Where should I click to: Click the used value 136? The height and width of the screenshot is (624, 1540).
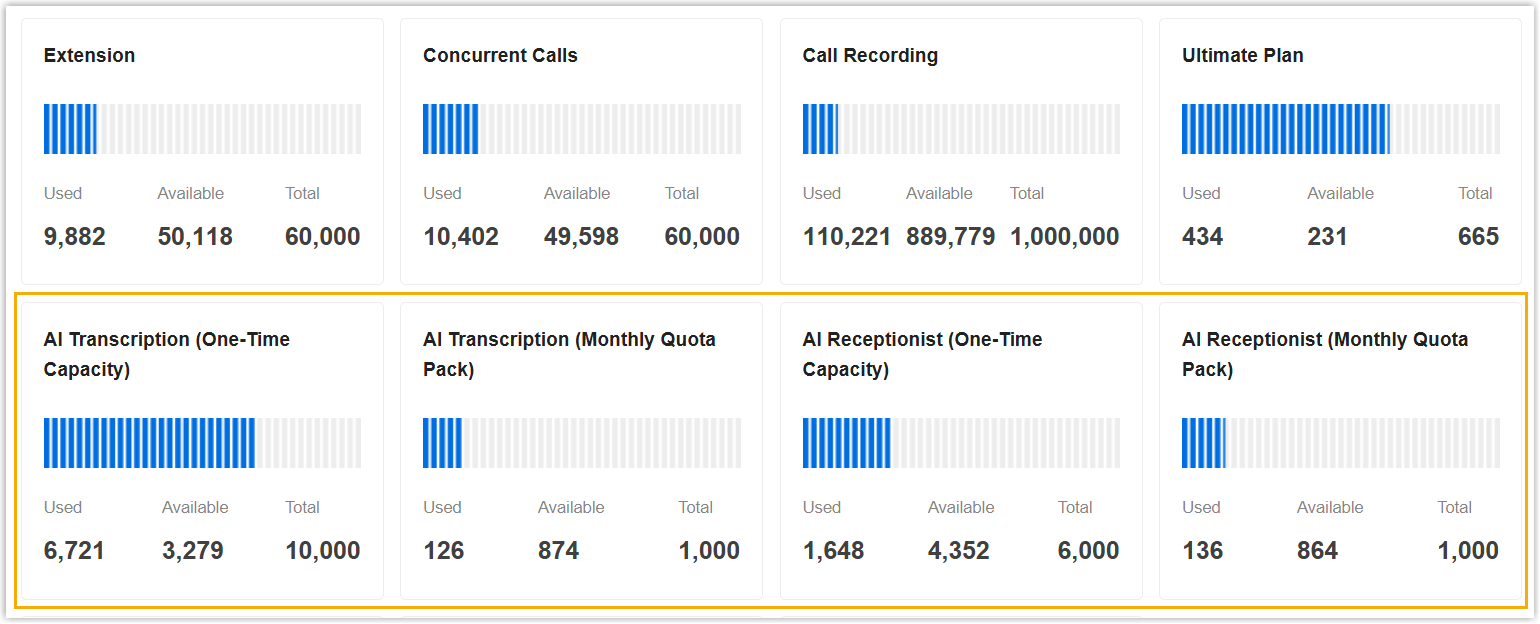(1202, 551)
